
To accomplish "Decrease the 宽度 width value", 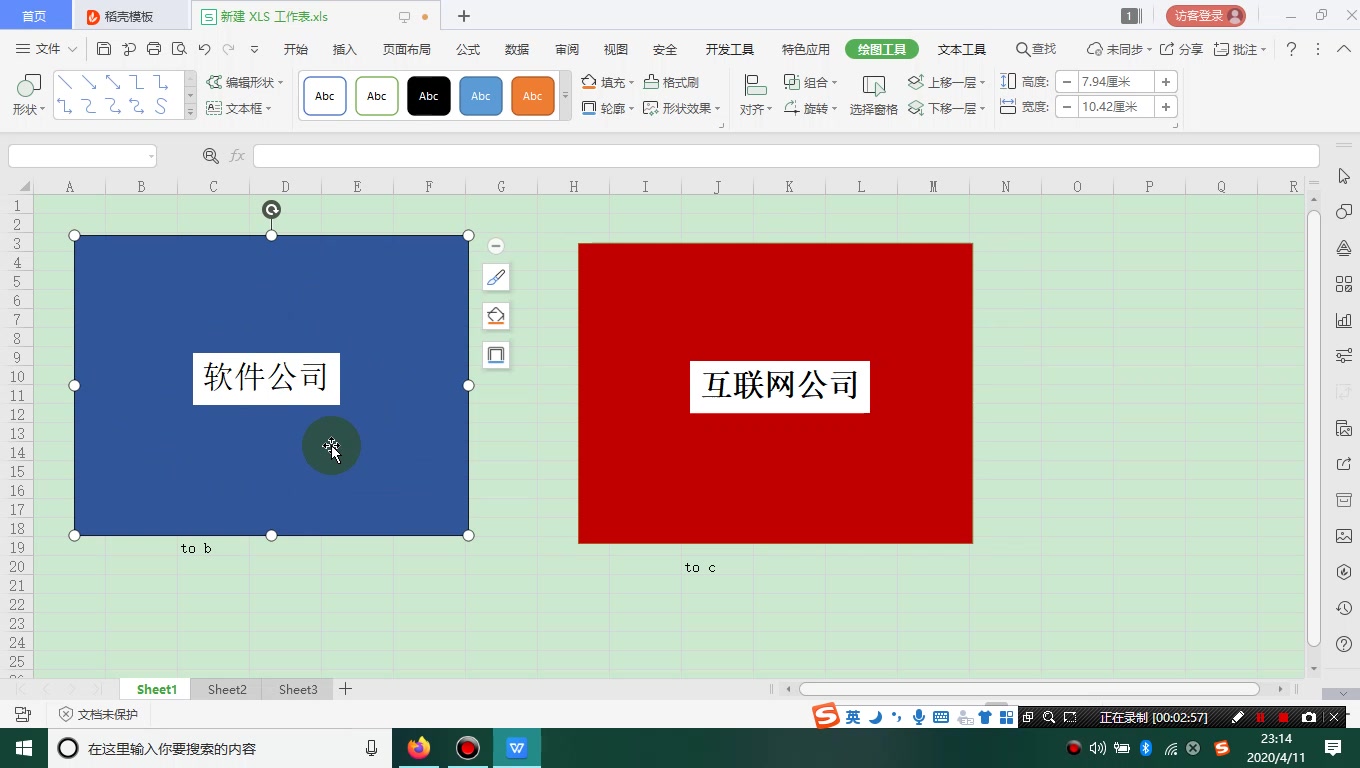I will click(x=1067, y=107).
